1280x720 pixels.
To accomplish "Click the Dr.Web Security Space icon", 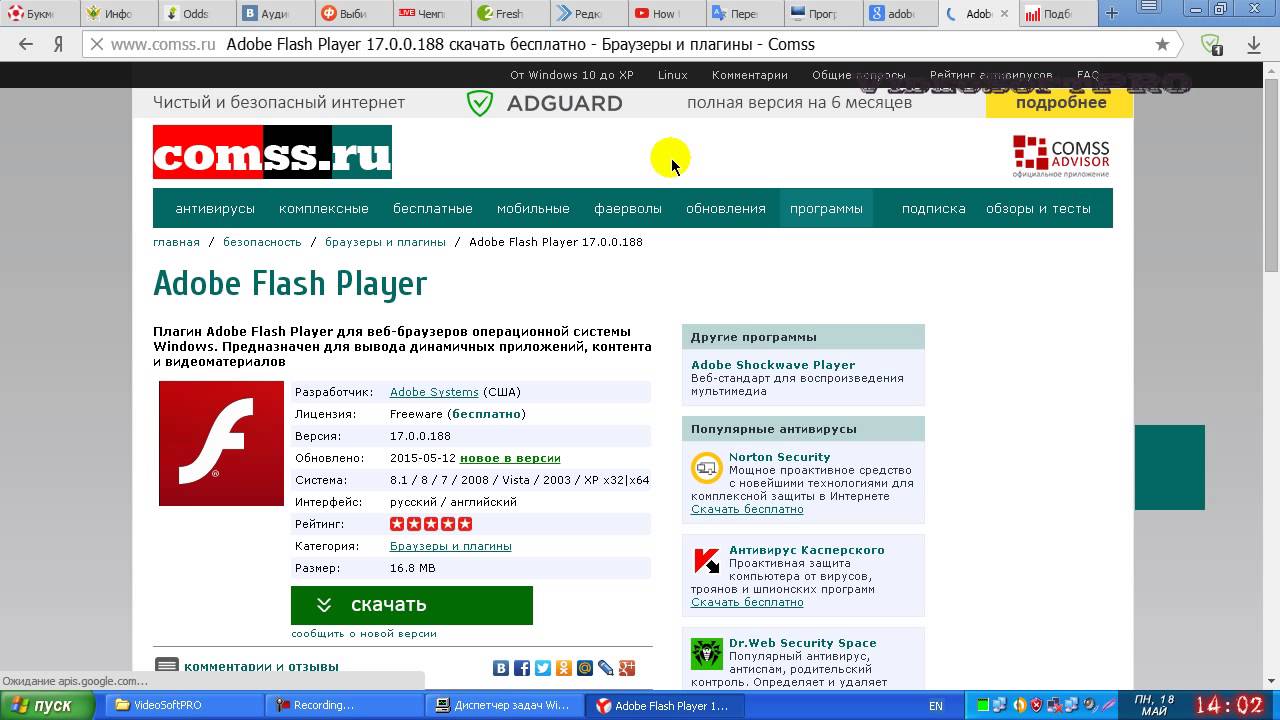I will (707, 654).
